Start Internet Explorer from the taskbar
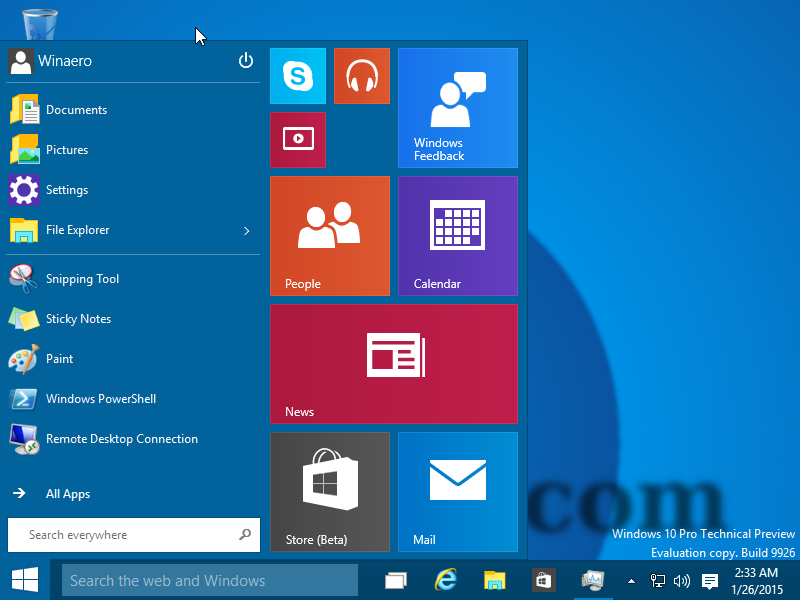 point(445,580)
